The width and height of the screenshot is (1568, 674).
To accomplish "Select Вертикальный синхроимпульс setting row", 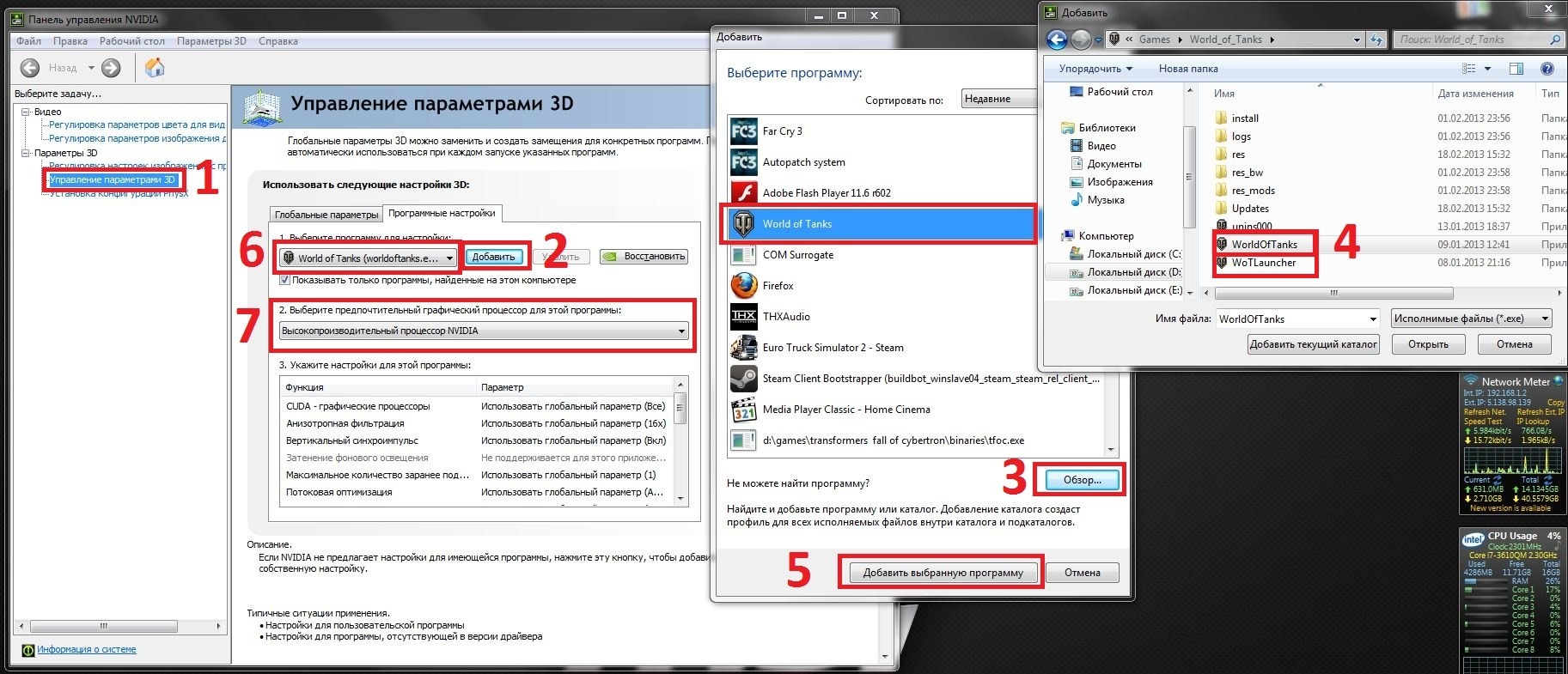I will point(475,440).
